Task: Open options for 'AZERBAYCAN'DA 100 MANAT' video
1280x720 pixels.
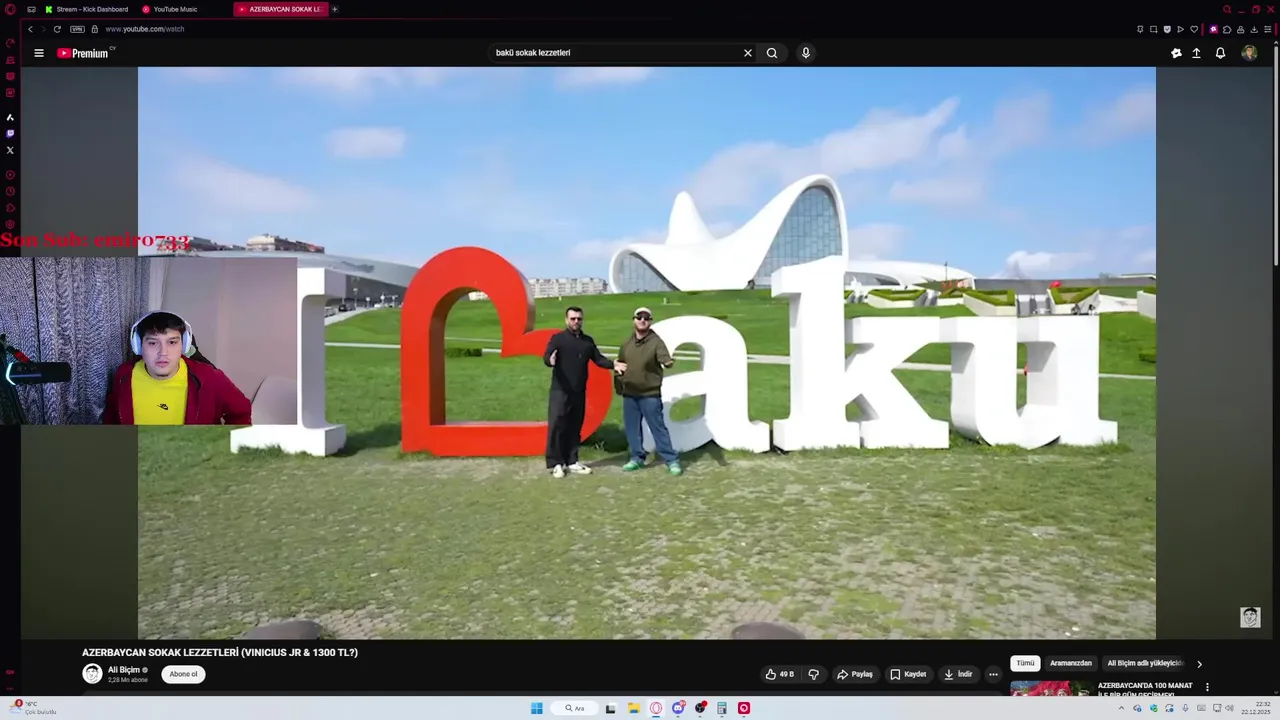Action: point(1207,687)
